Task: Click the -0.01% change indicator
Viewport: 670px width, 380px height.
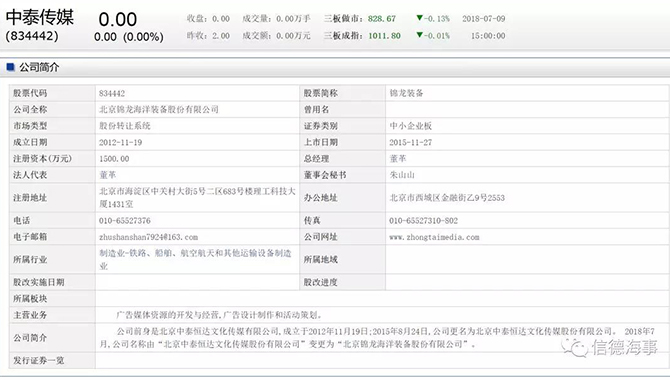Action: click(x=433, y=35)
